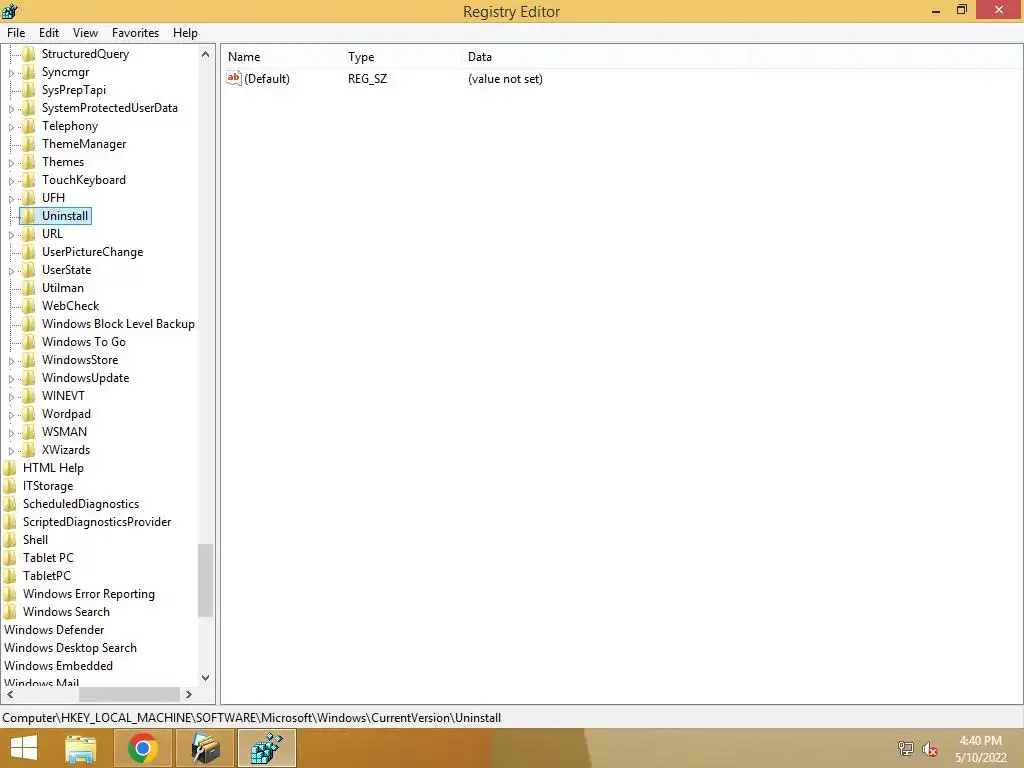Click the StructuredQuery folder icon

(29, 54)
